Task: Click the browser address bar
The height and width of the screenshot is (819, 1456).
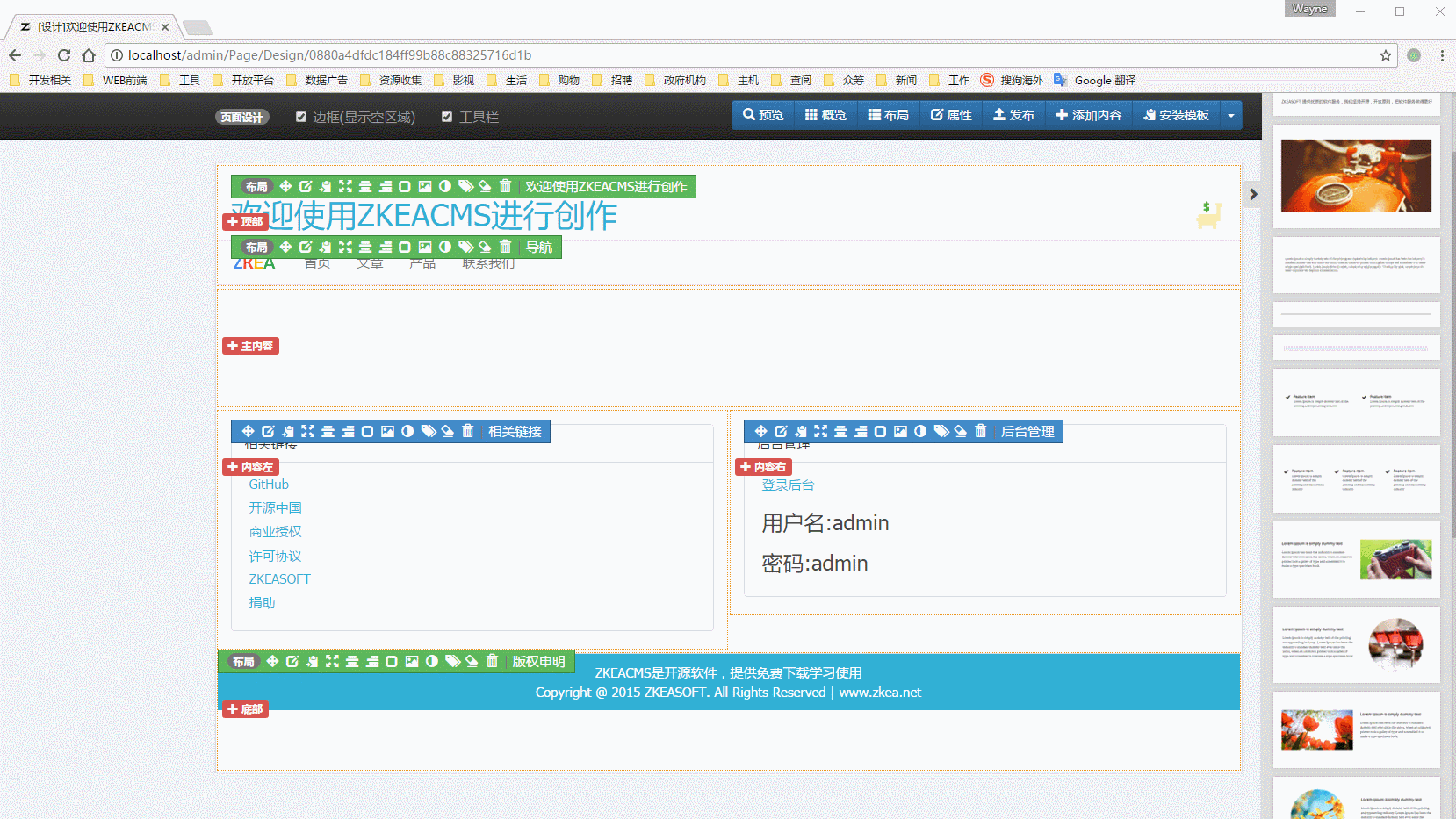Action: click(x=746, y=55)
